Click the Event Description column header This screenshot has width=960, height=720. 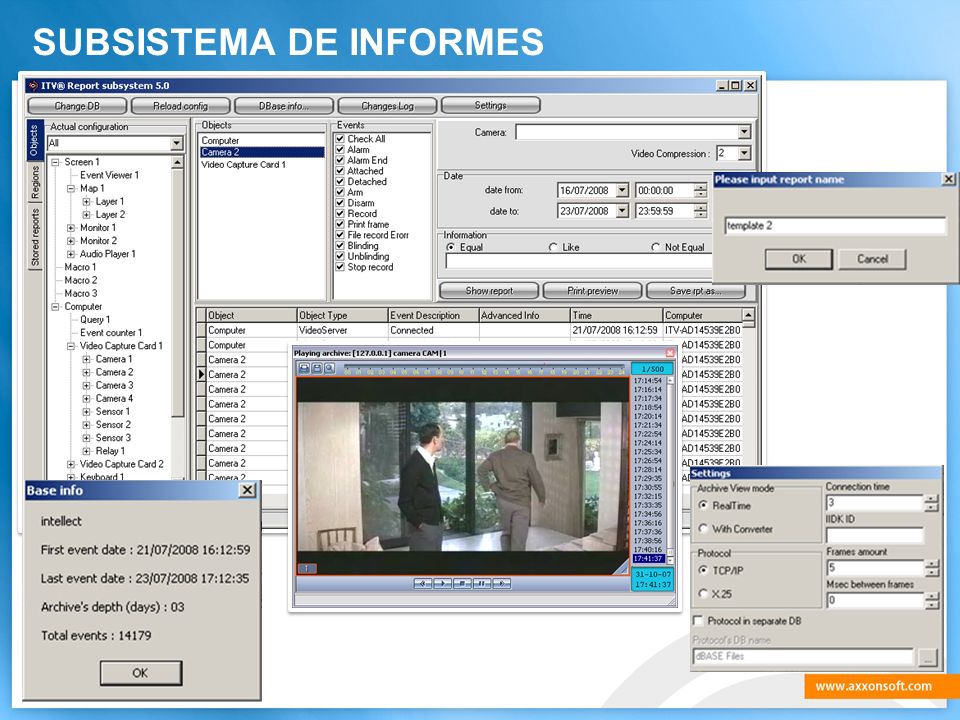pyautogui.click(x=433, y=315)
